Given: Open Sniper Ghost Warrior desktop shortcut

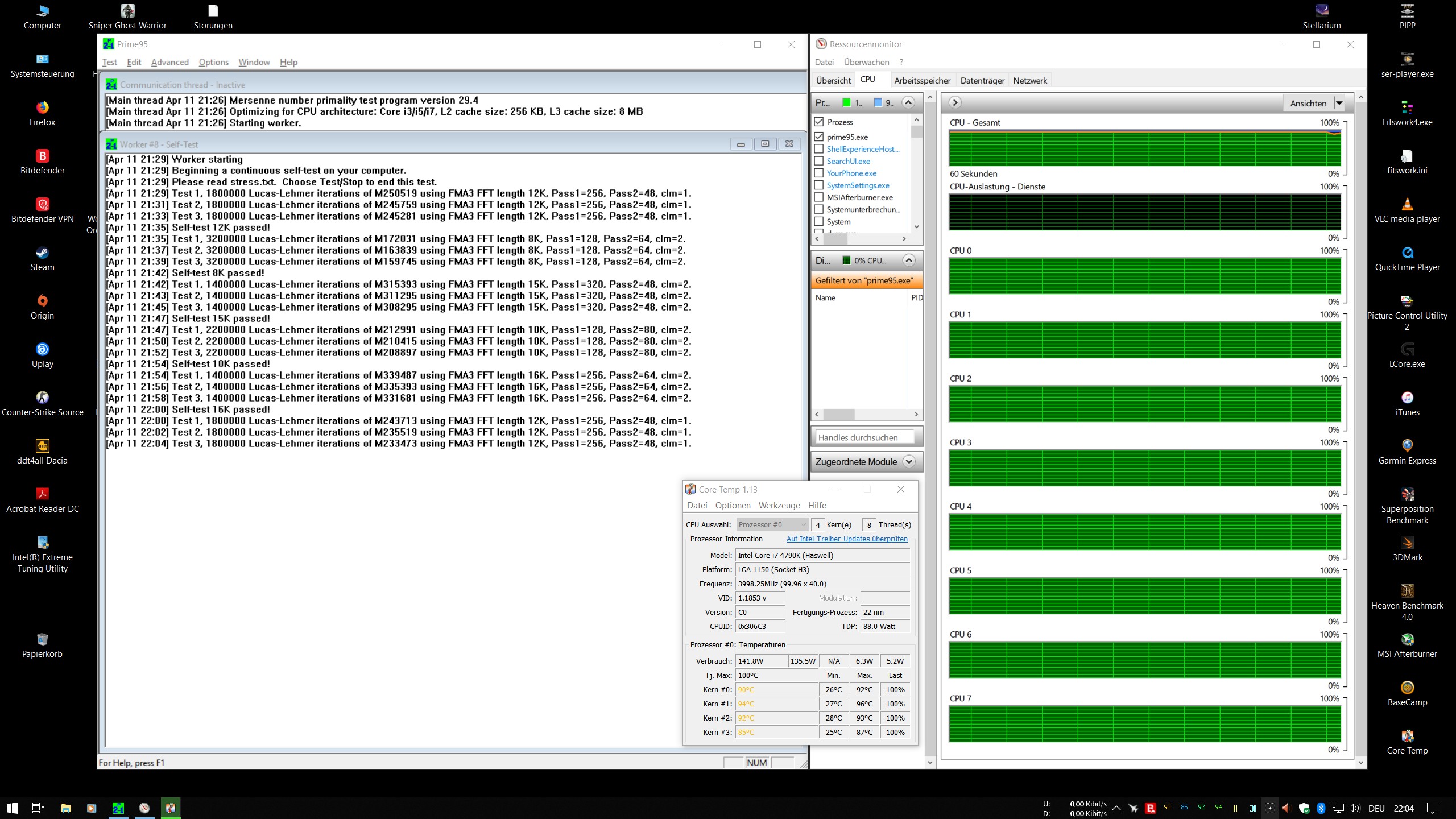Looking at the screenshot, I should (127, 17).
